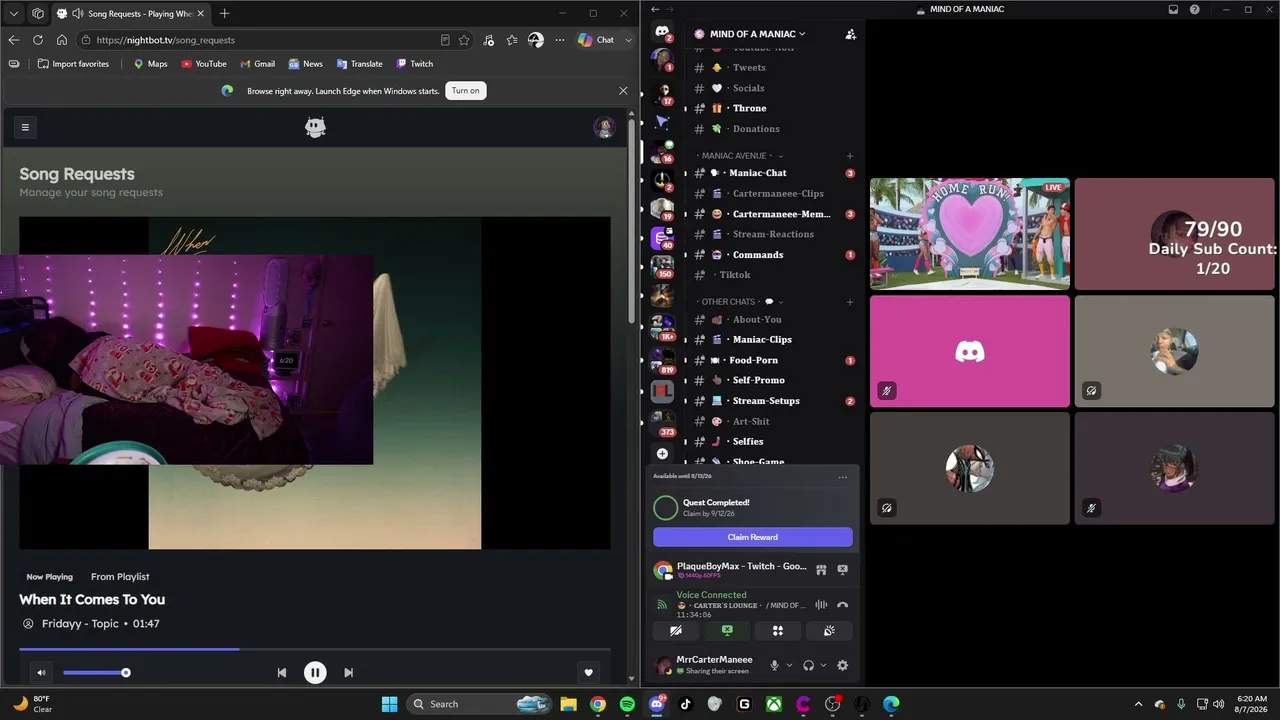Open the Stream-Setups channel
Screen dimensions: 1280x720
pyautogui.click(x=775, y=401)
